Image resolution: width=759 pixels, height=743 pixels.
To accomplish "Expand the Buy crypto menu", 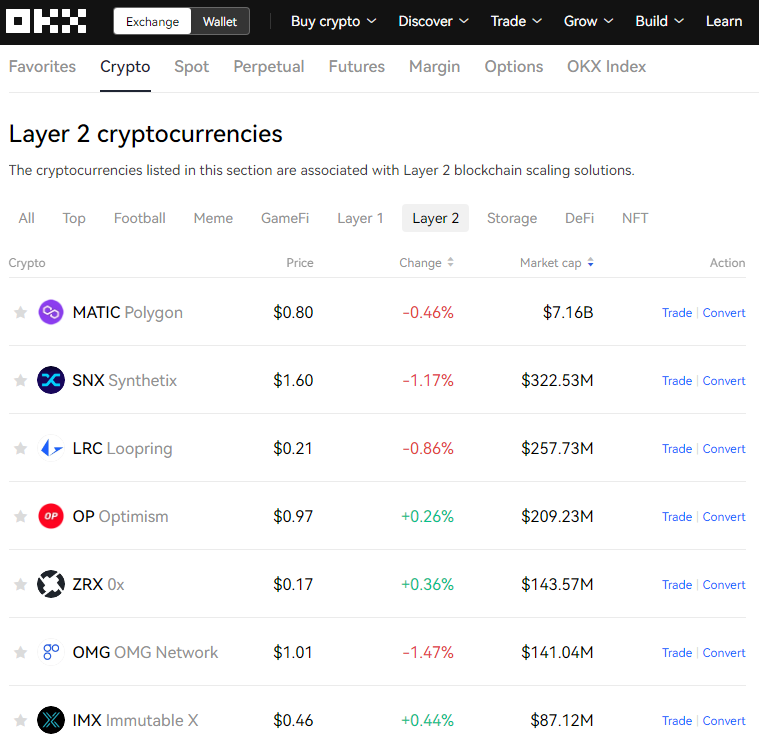I will click(333, 21).
